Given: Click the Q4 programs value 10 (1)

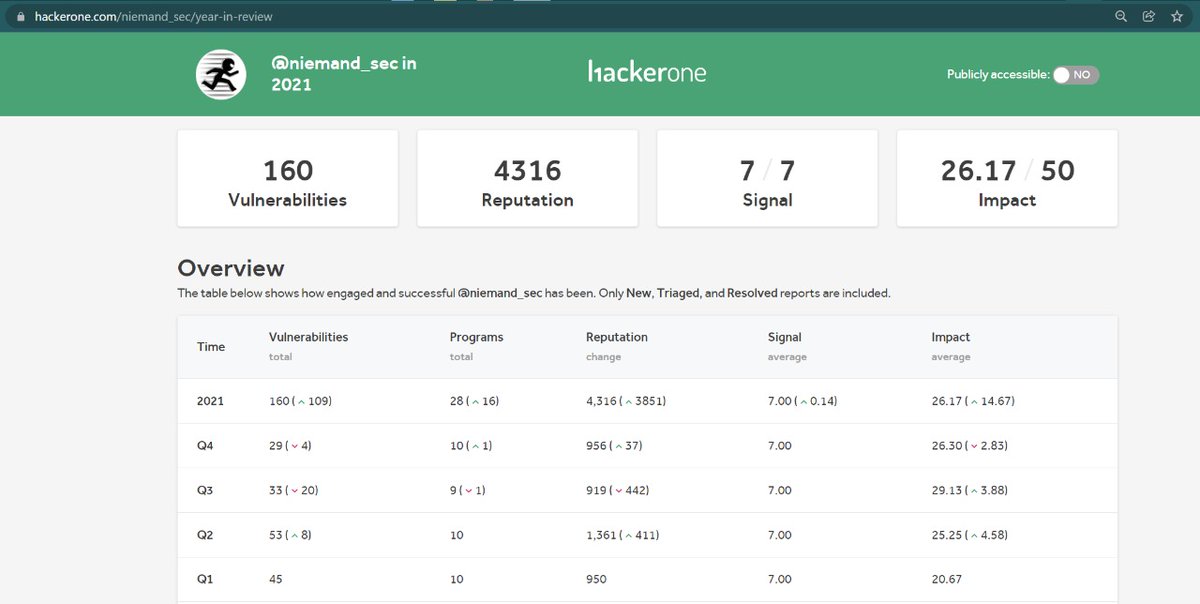Looking at the screenshot, I should (x=471, y=446).
